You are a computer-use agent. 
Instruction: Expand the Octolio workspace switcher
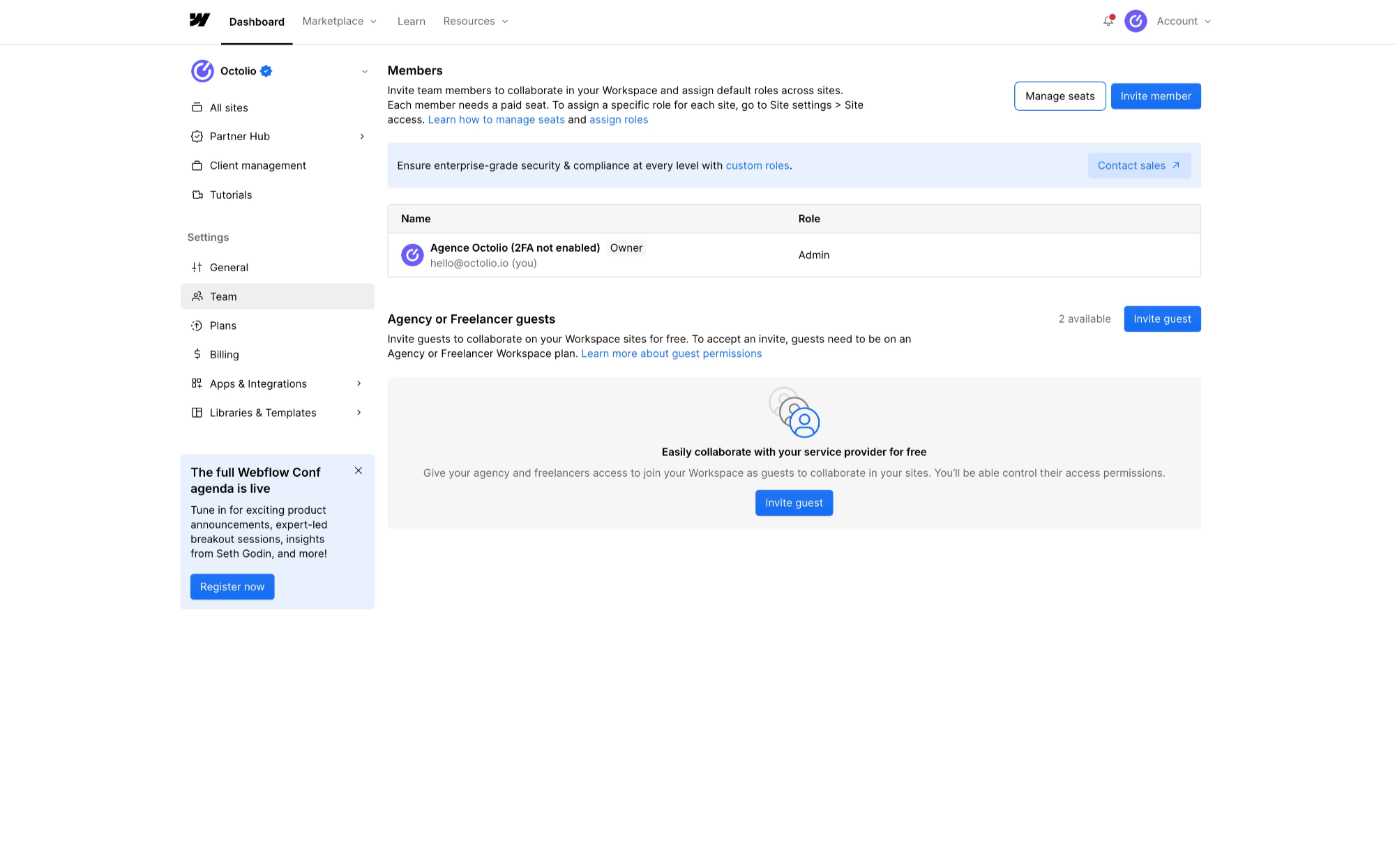364,71
